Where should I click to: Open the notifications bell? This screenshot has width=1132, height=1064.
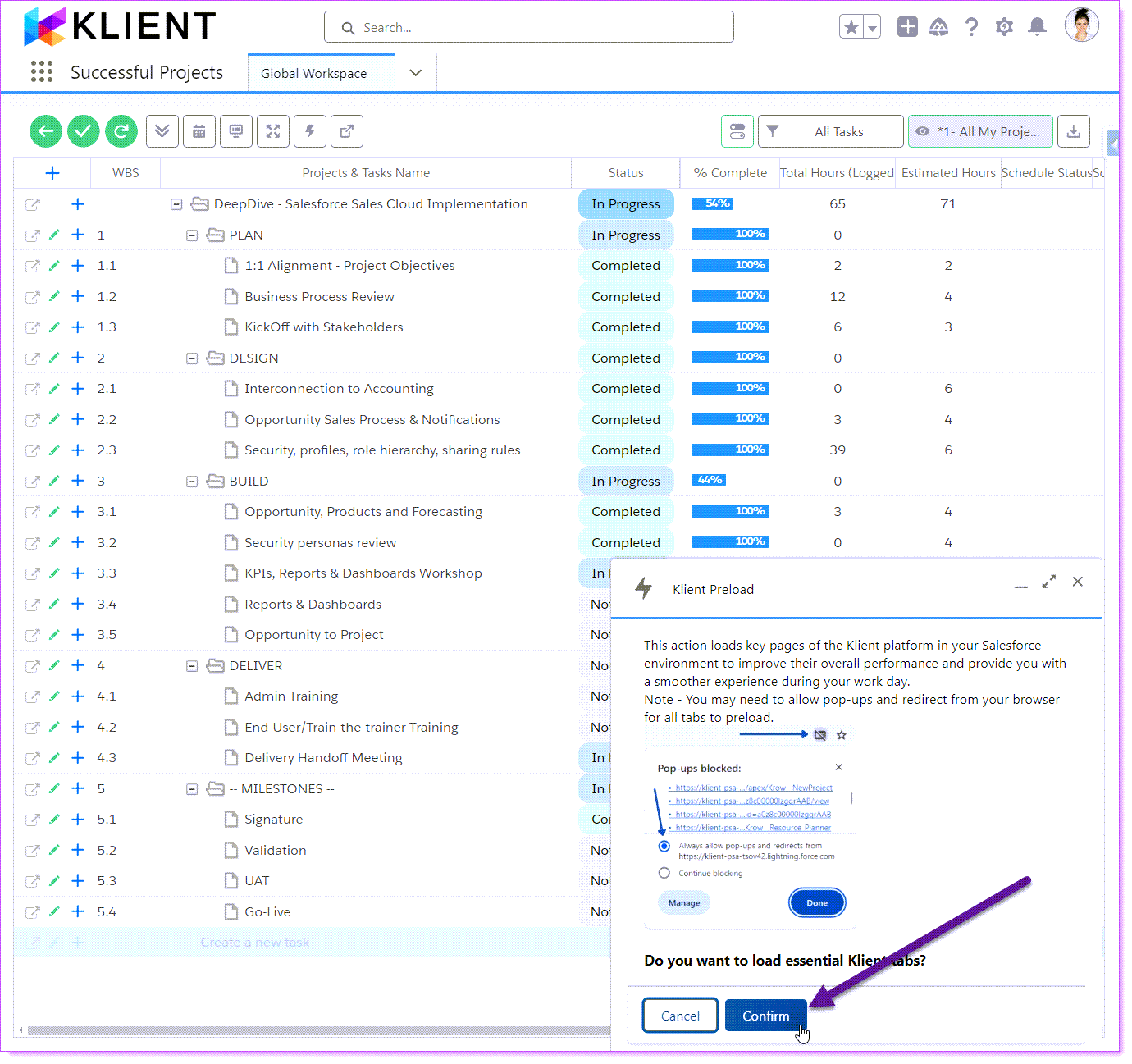point(1038,27)
